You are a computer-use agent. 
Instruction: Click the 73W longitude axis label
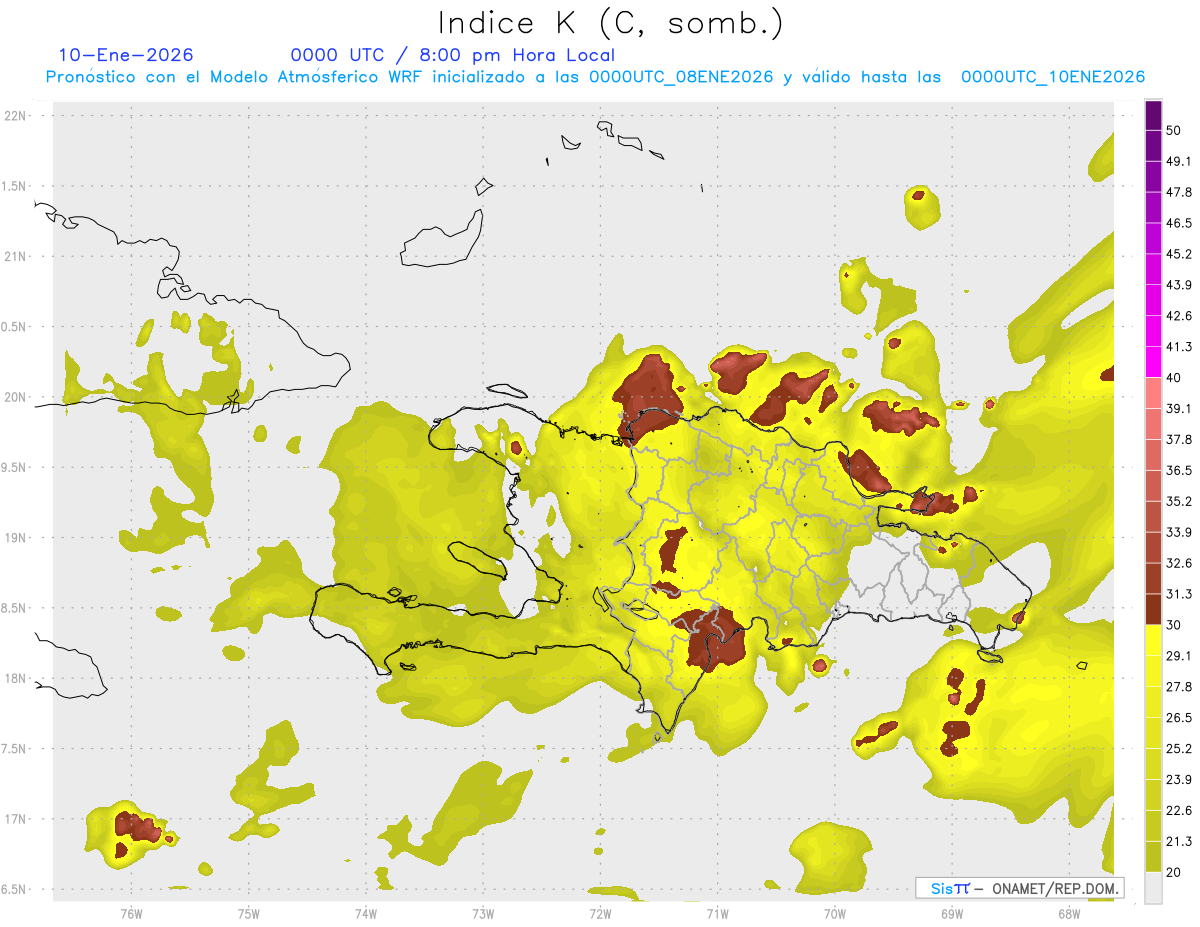[x=483, y=913]
